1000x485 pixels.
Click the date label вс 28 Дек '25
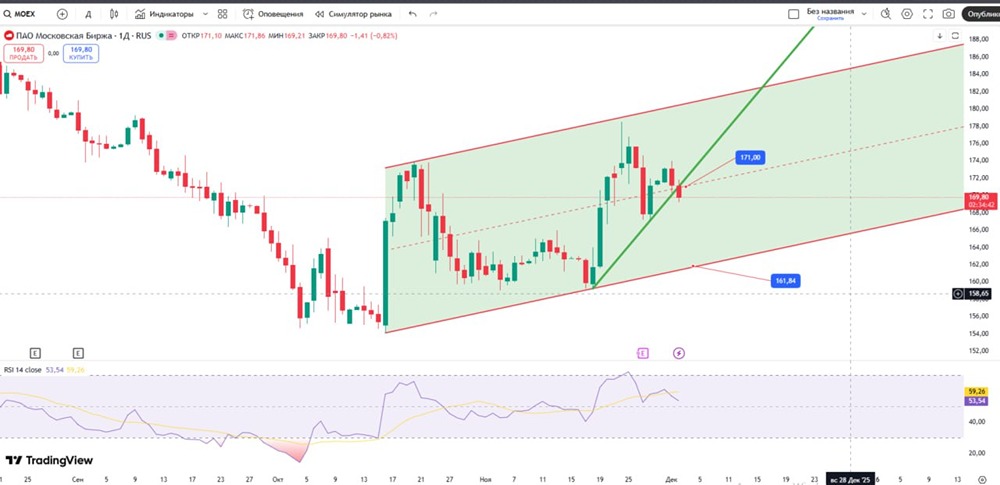851,479
